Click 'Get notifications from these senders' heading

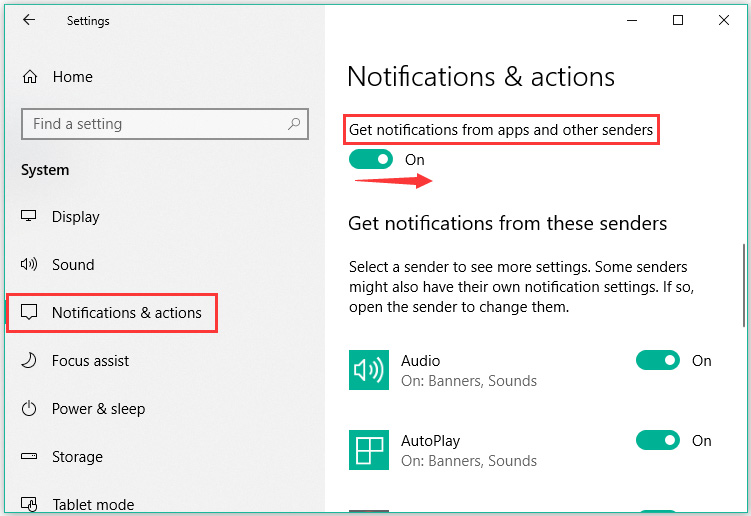coord(508,224)
